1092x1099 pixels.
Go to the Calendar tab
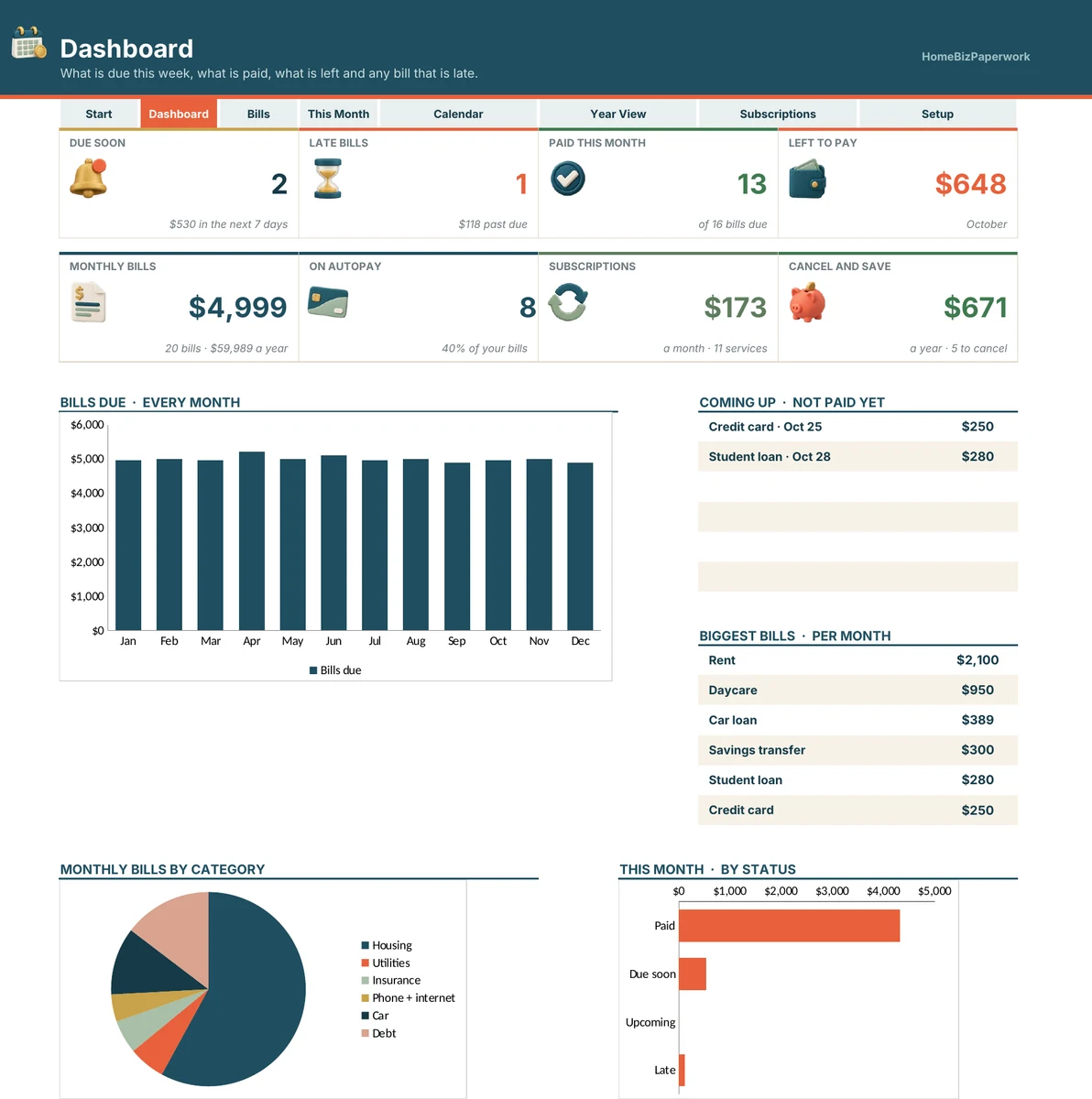click(x=458, y=114)
